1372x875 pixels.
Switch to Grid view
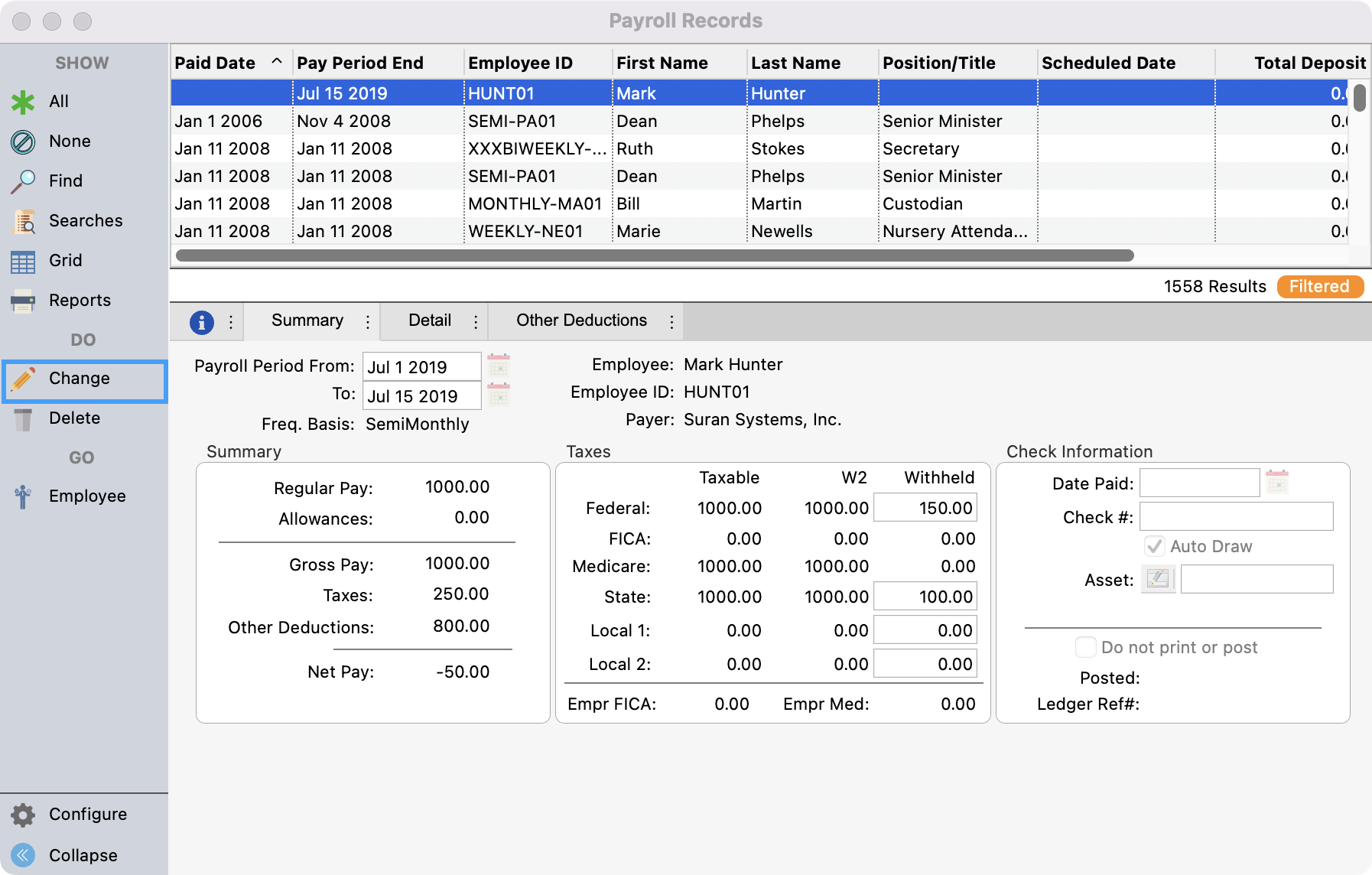pos(23,261)
